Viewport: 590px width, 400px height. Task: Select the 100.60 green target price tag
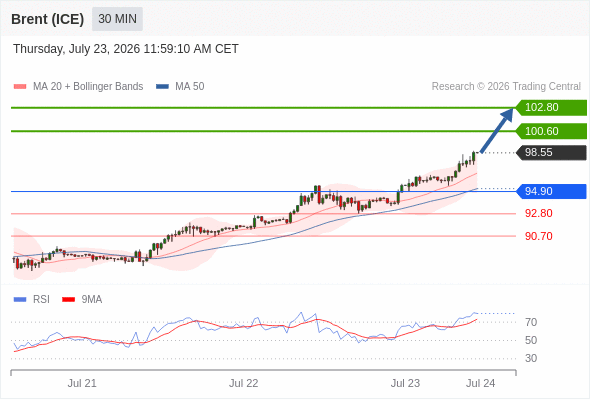(x=551, y=131)
